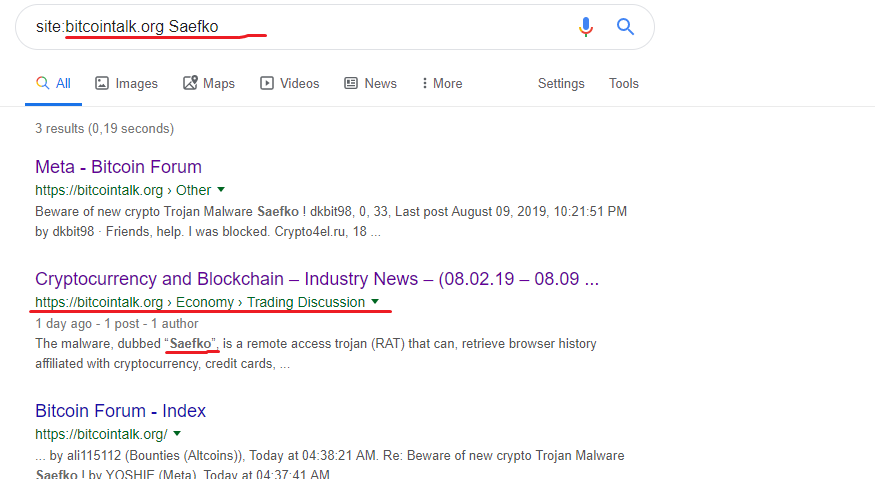Click the three-dot More menu
The height and width of the screenshot is (479, 875).
point(443,83)
